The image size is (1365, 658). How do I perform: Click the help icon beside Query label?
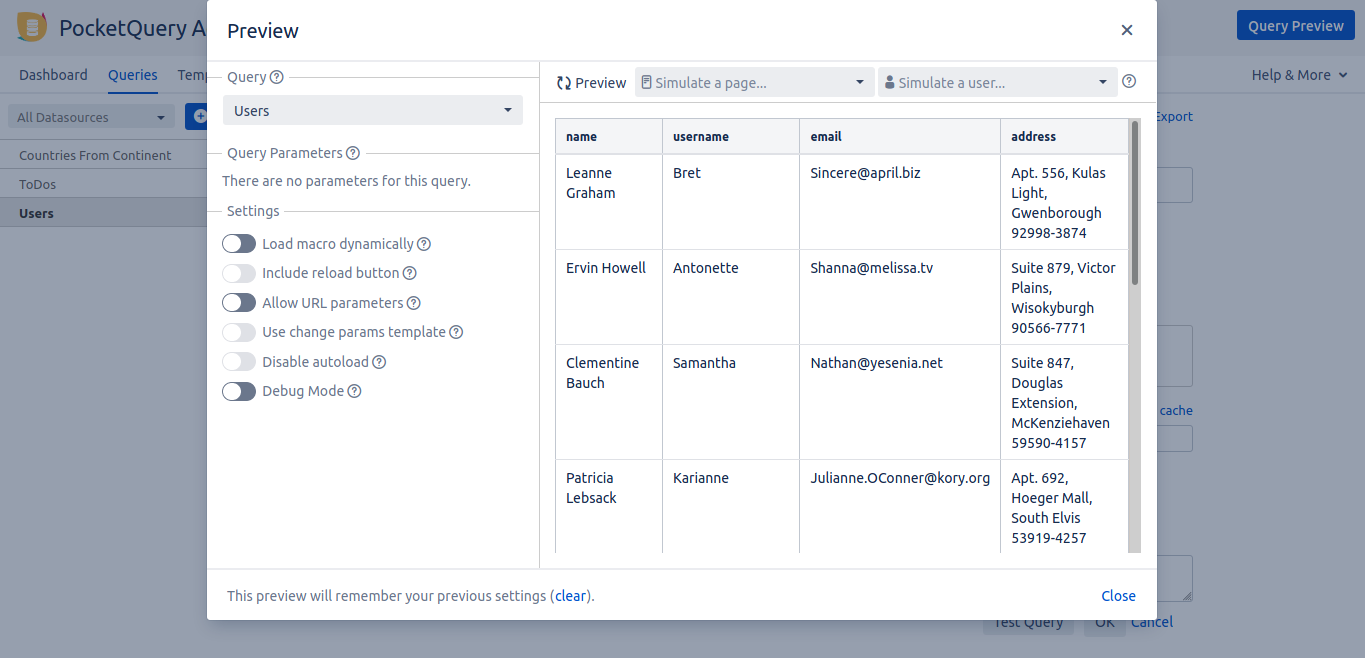coord(277,77)
